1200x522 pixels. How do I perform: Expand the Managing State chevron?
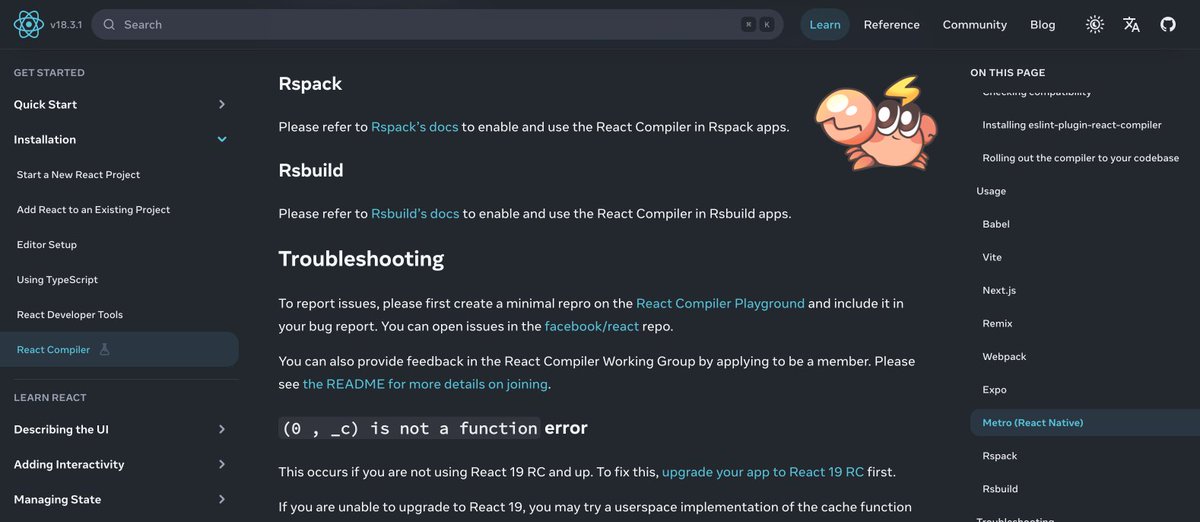tap(222, 499)
